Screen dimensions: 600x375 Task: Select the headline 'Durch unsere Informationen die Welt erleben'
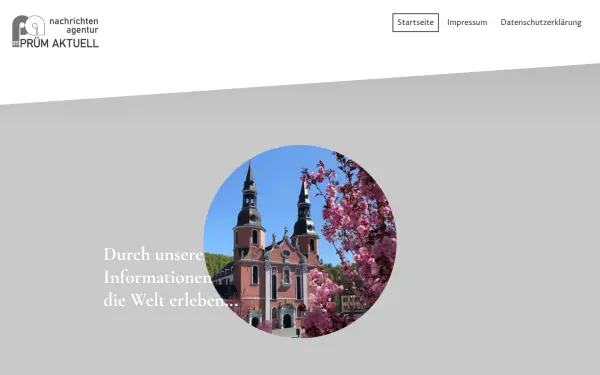pyautogui.click(x=171, y=277)
